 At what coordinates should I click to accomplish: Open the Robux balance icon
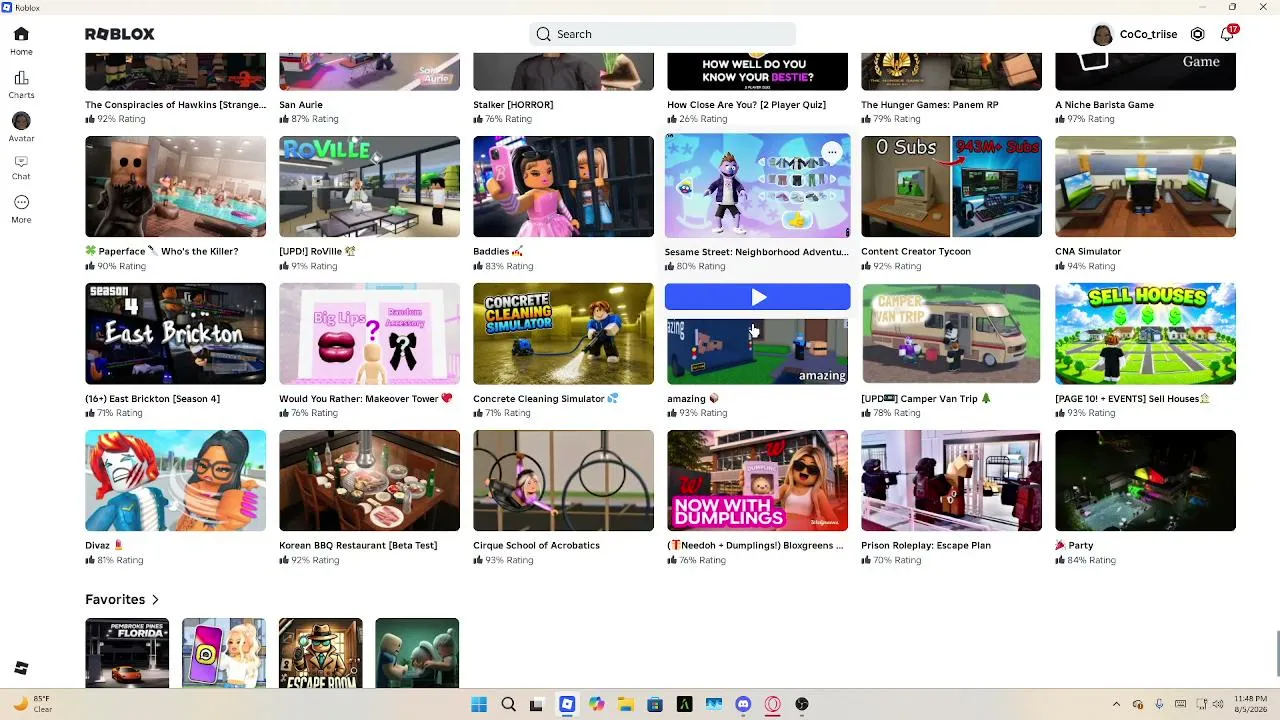click(x=1197, y=34)
